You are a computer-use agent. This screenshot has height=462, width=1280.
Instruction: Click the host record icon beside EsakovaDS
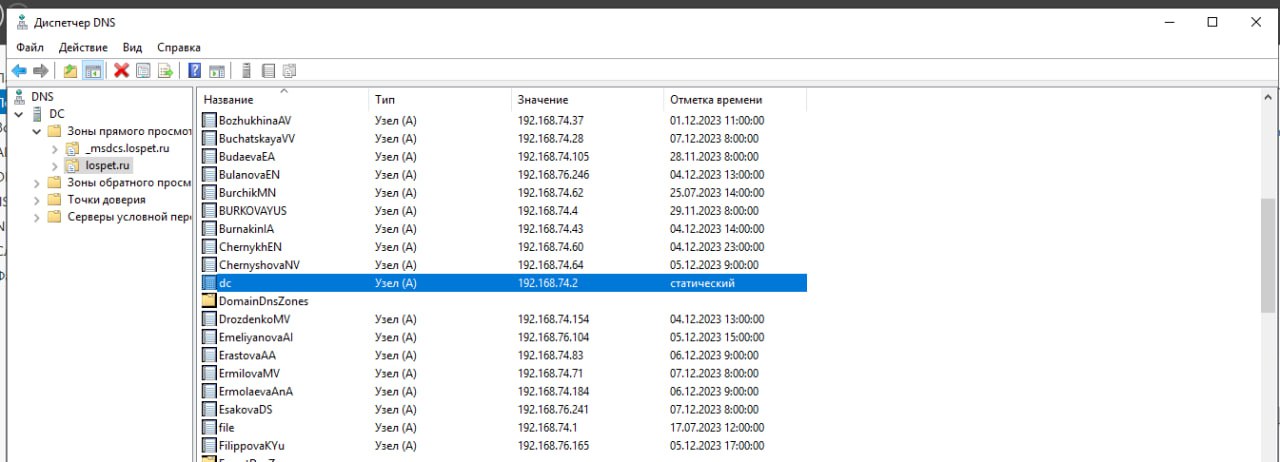209,409
